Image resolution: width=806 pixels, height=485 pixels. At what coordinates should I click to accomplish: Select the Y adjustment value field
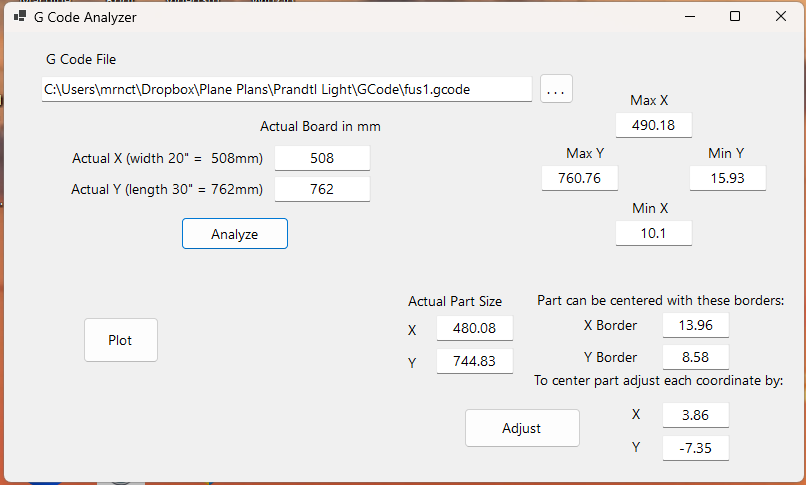click(695, 448)
